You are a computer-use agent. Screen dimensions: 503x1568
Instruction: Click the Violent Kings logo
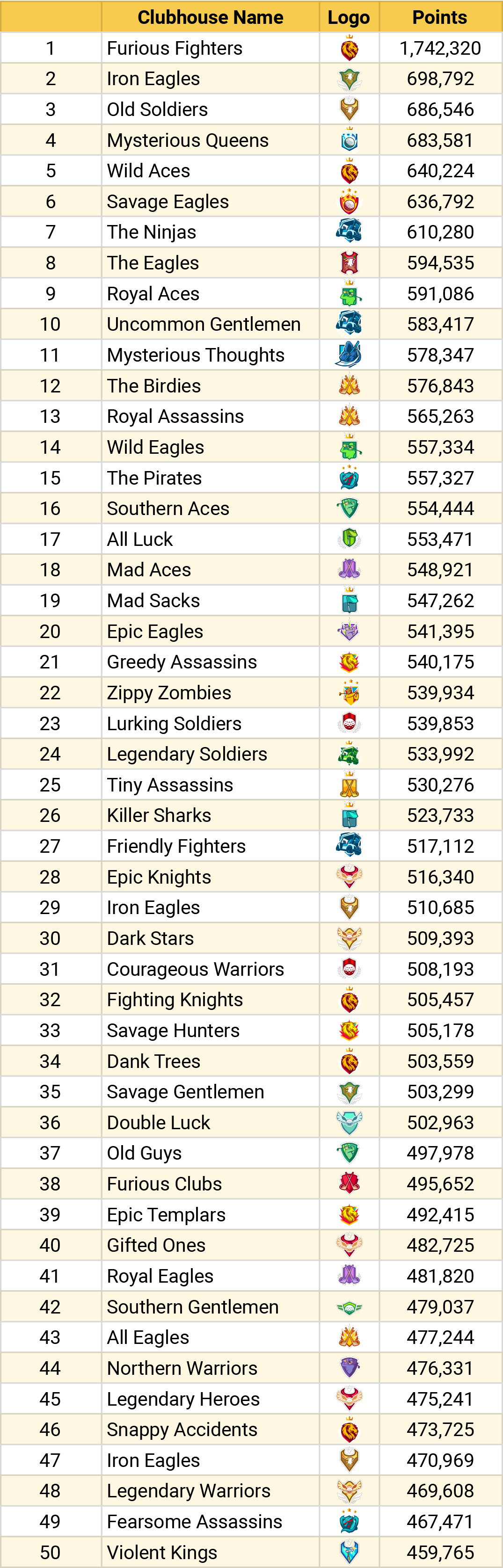click(349, 1552)
